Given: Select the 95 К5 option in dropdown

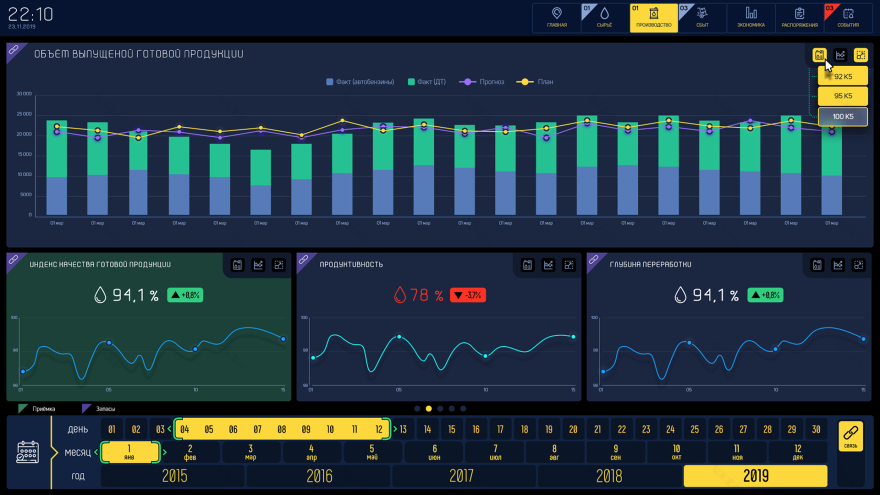Looking at the screenshot, I should click(x=842, y=96).
